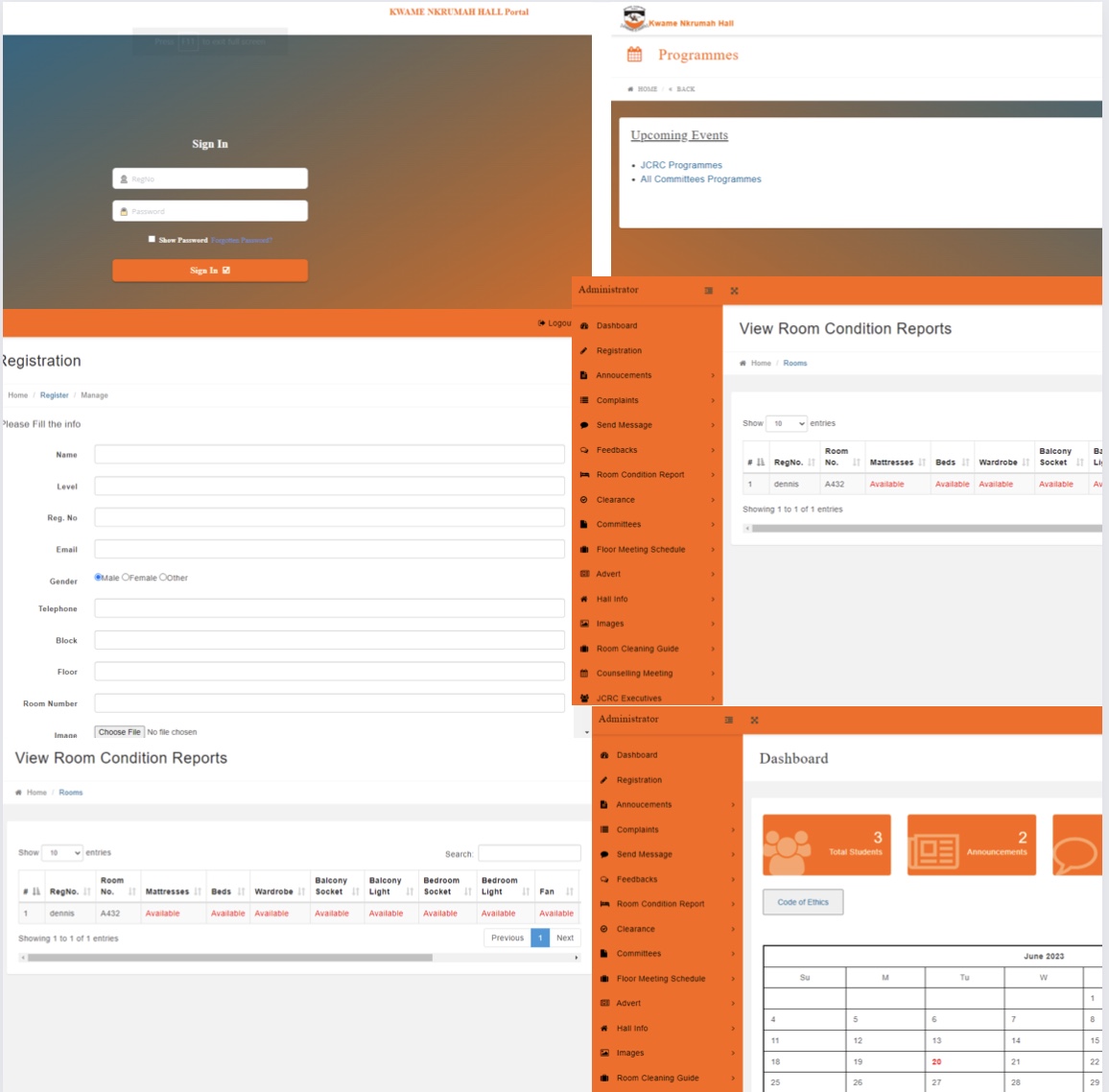Click the Search field above the reports table
Image resolution: width=1109 pixels, height=1092 pixels.
point(529,854)
